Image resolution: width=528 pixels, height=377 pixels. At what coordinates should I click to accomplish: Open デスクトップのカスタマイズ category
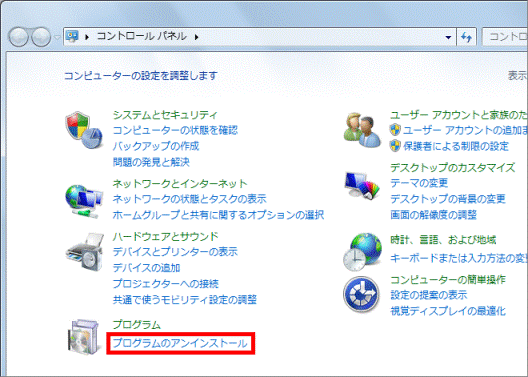pos(453,167)
